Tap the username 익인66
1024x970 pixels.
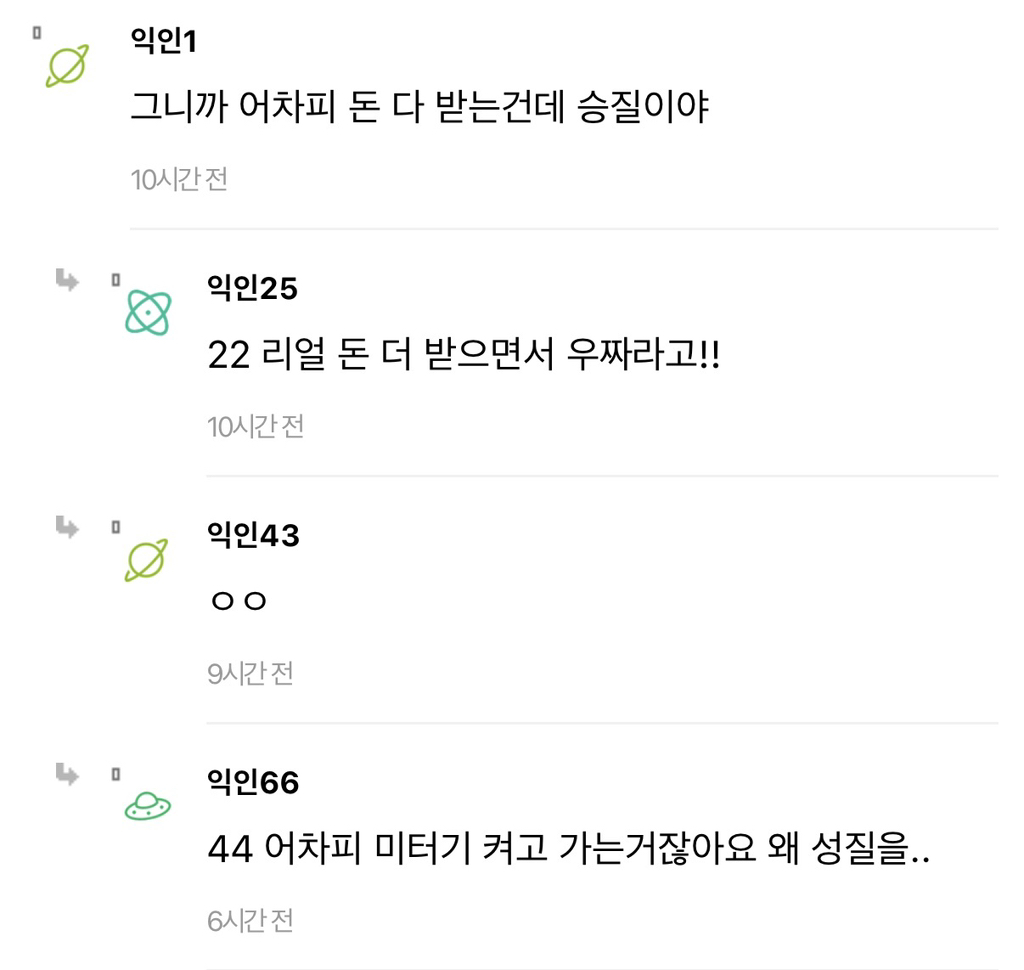(x=252, y=782)
